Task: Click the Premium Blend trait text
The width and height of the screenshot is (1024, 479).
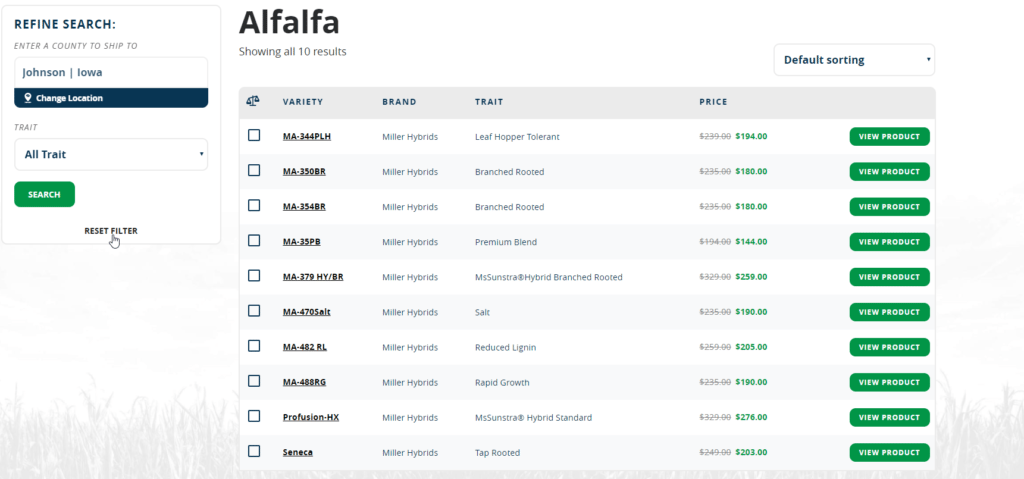Action: [506, 242]
